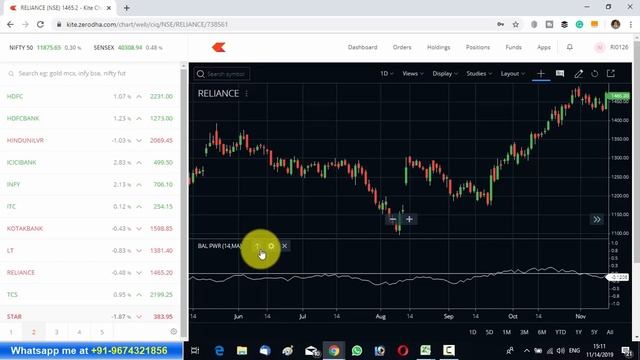Expand TCS market depth chevron
640x360 pixels.
pos(139,295)
